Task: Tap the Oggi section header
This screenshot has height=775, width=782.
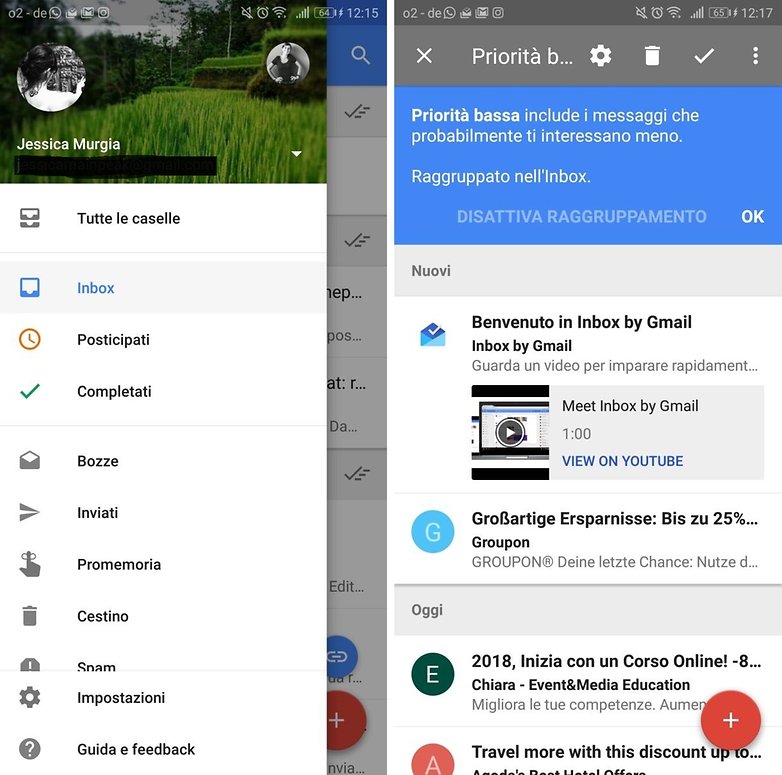Action: [x=588, y=610]
